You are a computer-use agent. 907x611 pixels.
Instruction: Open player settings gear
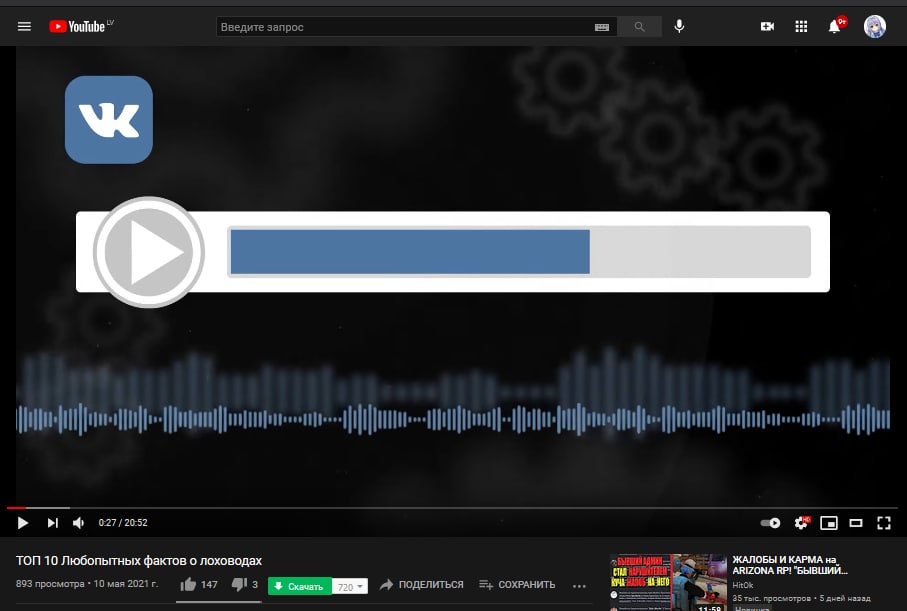[802, 523]
